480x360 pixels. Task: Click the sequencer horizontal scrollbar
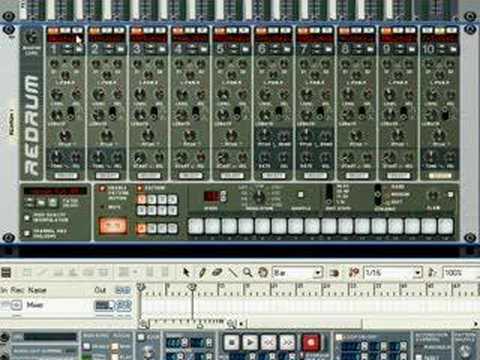(305, 323)
